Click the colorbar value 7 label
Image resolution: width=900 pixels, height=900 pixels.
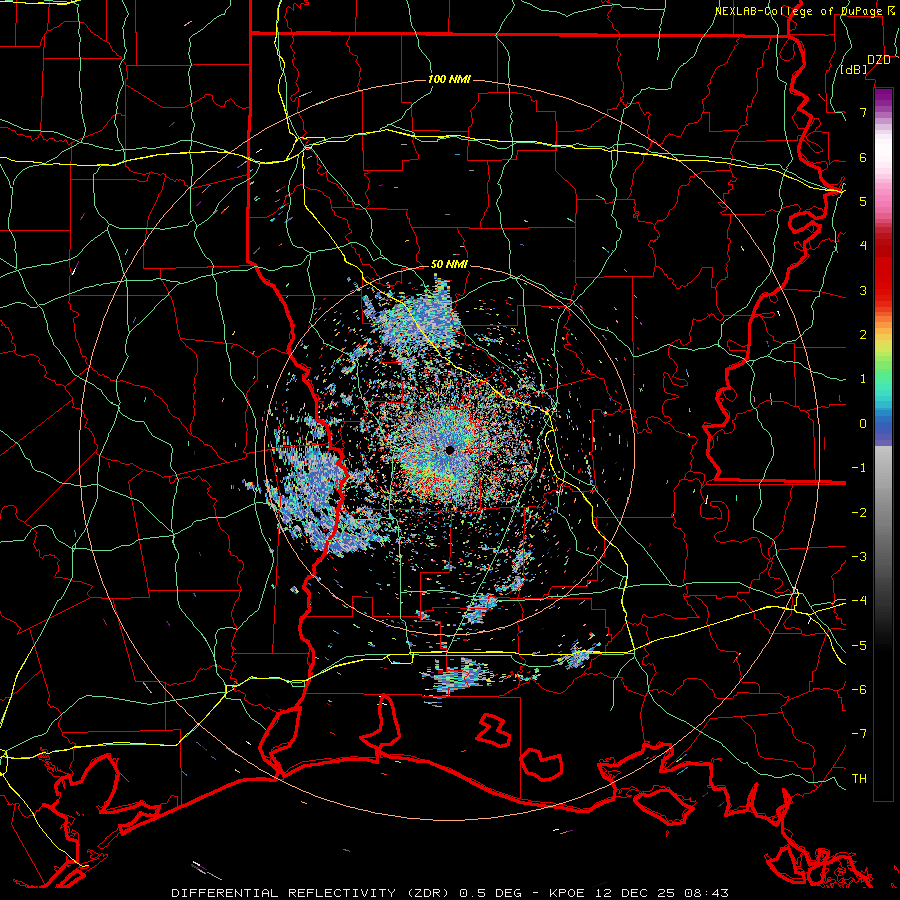click(x=863, y=112)
